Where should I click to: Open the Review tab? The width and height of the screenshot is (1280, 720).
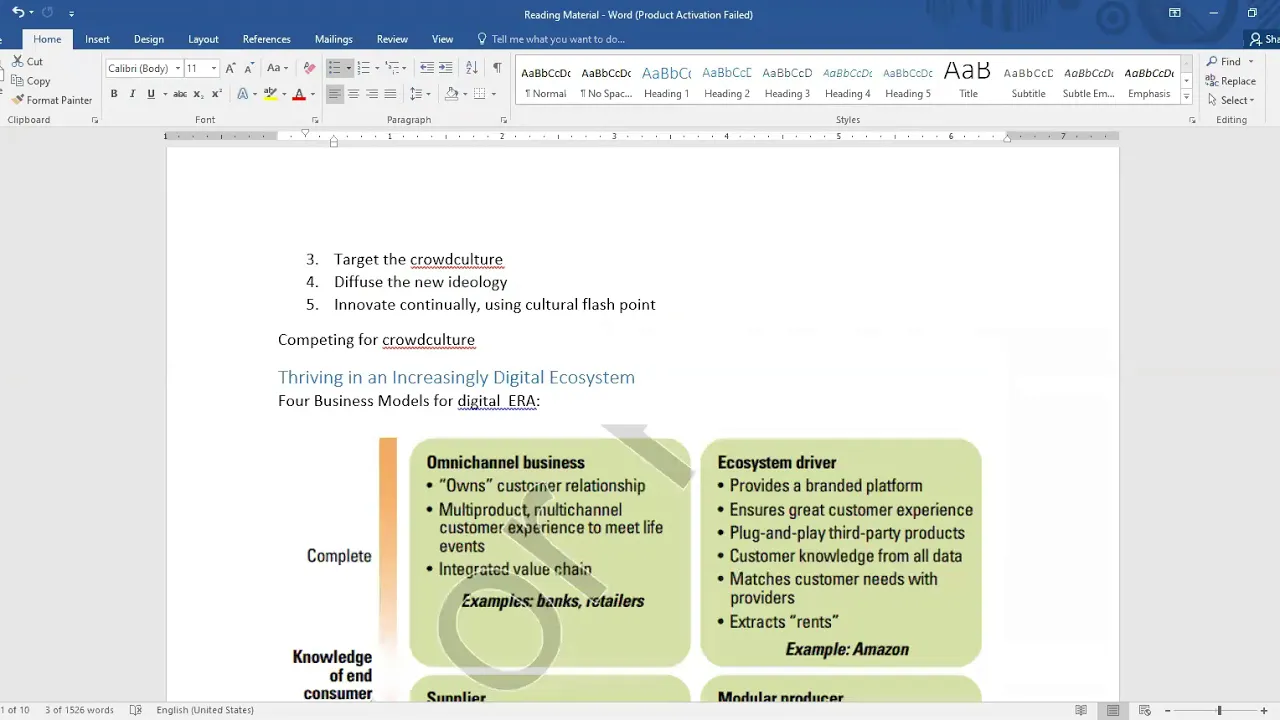(392, 39)
